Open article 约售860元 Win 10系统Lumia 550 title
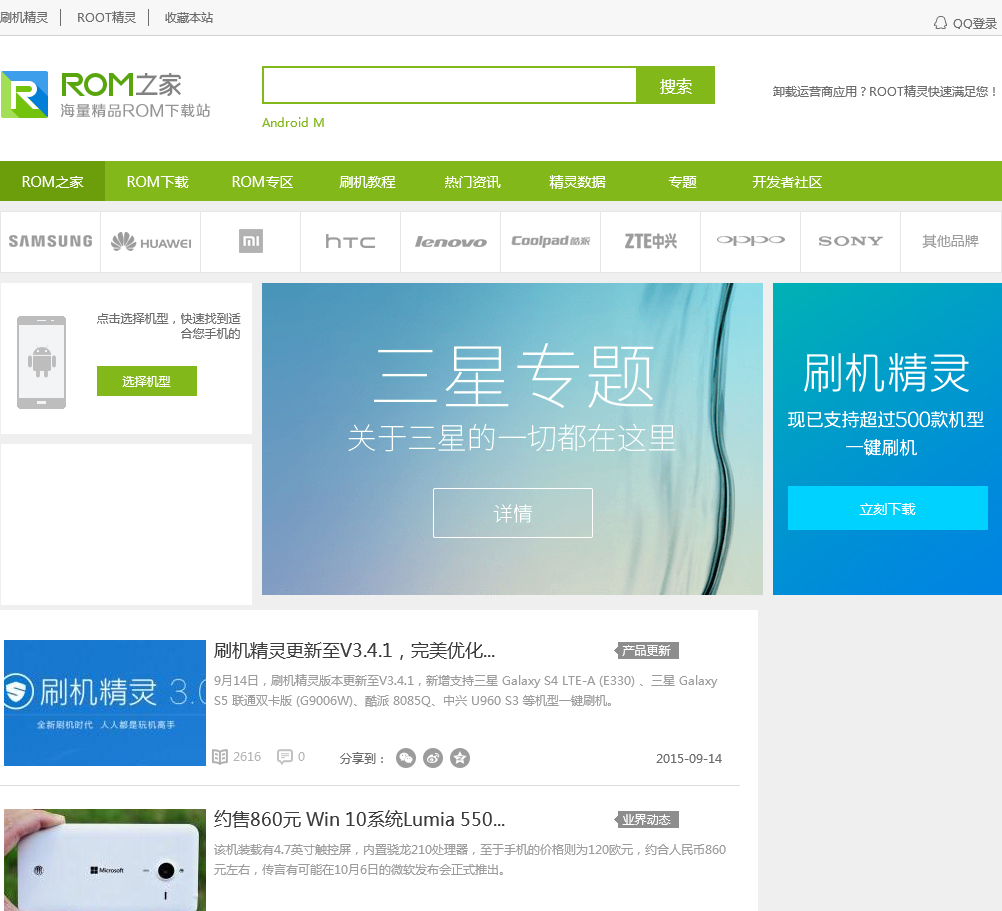 [359, 819]
